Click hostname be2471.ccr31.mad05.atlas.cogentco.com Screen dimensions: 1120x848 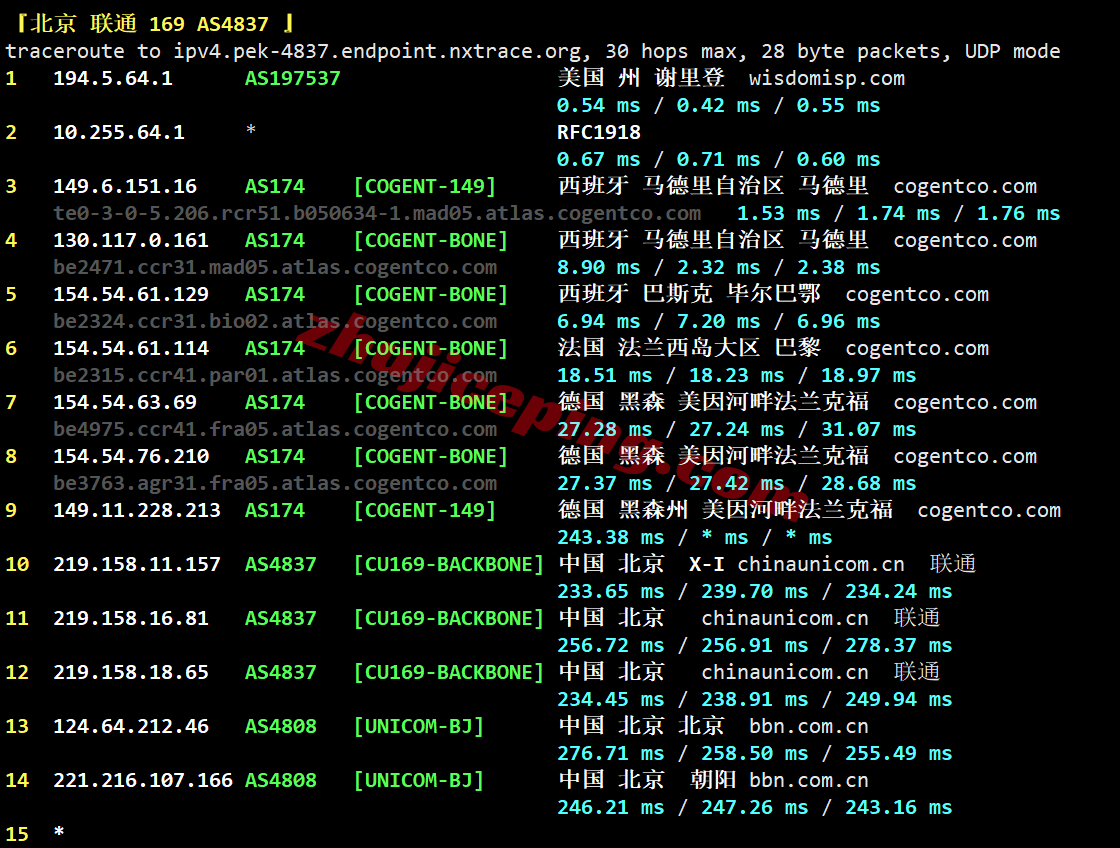pyautogui.click(x=275, y=267)
